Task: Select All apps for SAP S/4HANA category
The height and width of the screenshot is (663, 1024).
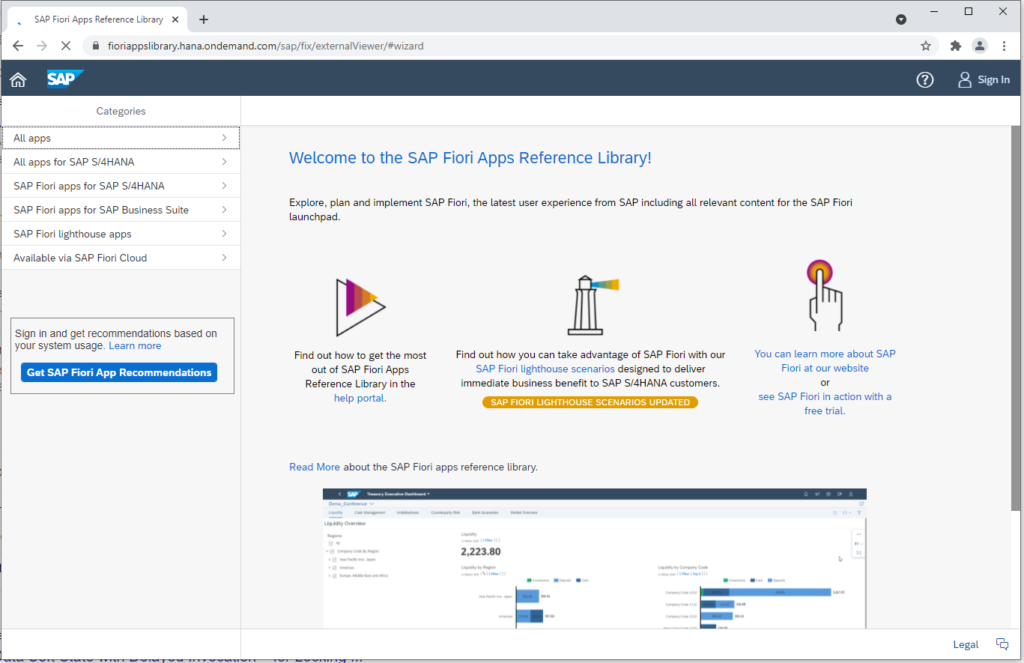Action: [x=121, y=162]
